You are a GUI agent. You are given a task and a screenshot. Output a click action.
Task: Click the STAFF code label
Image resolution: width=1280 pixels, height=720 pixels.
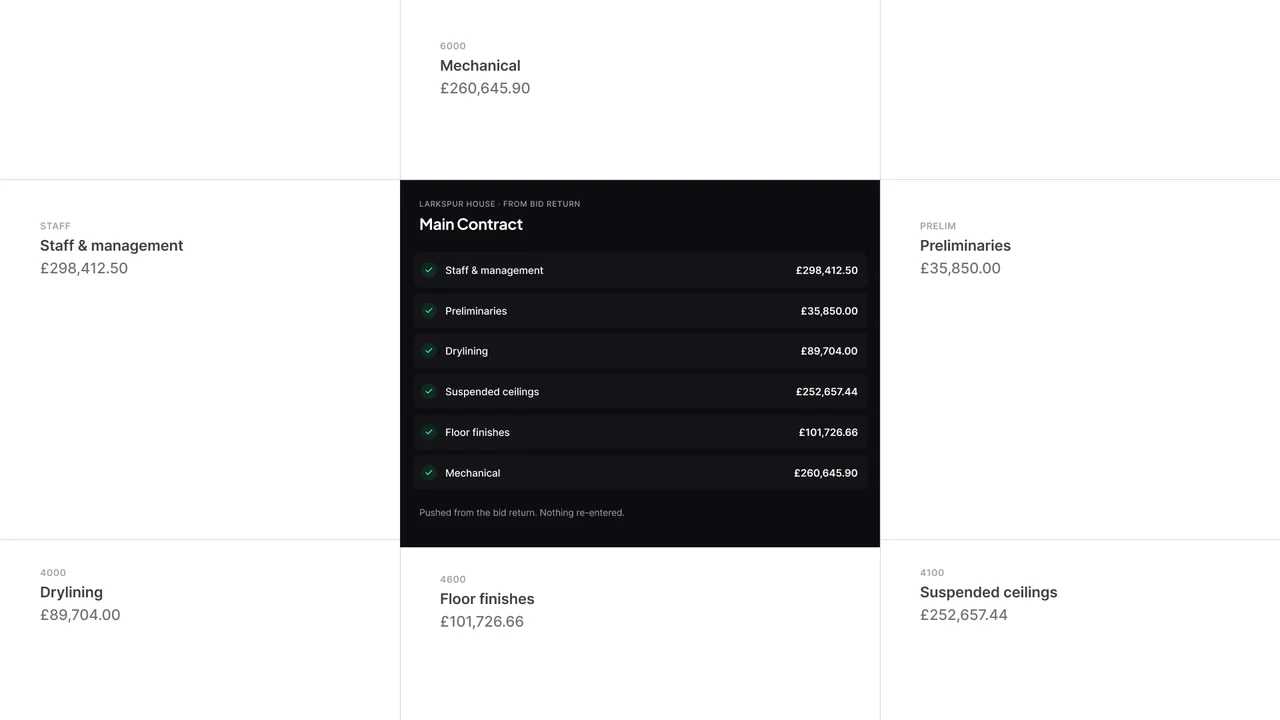[x=55, y=226]
